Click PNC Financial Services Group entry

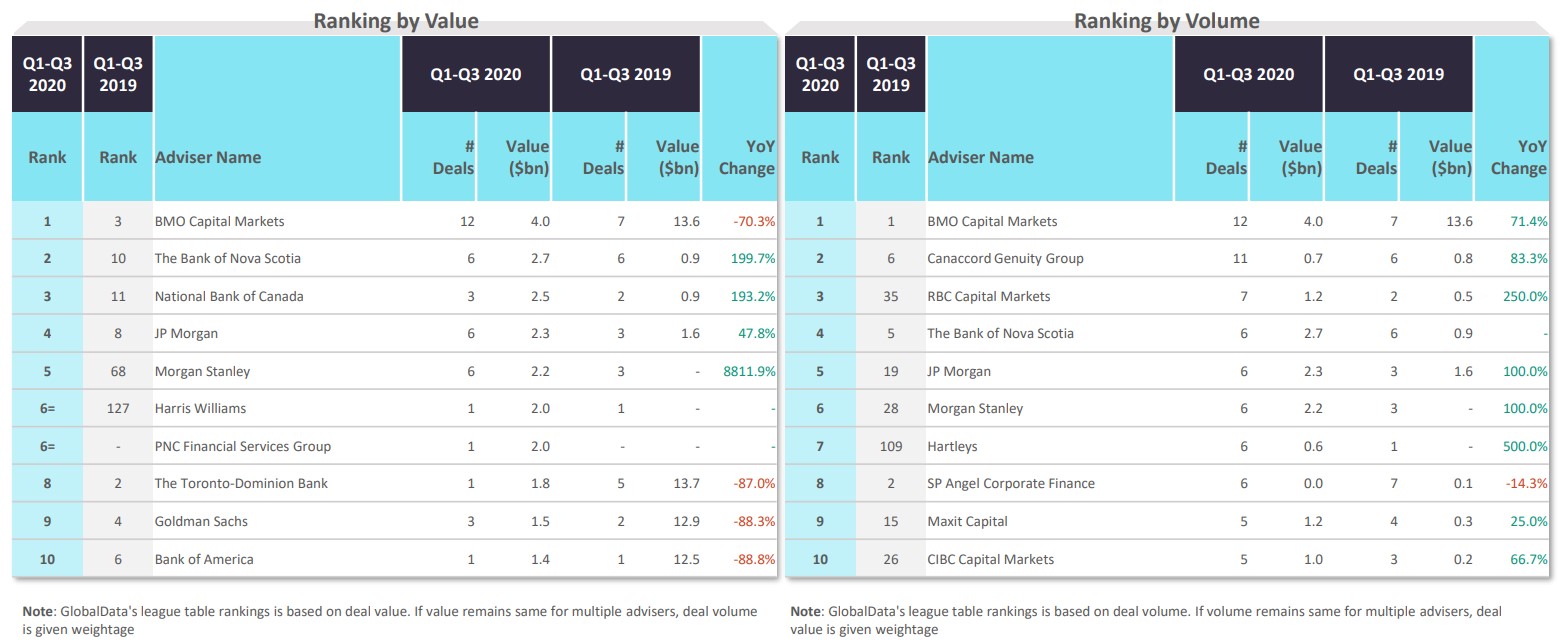coord(242,446)
